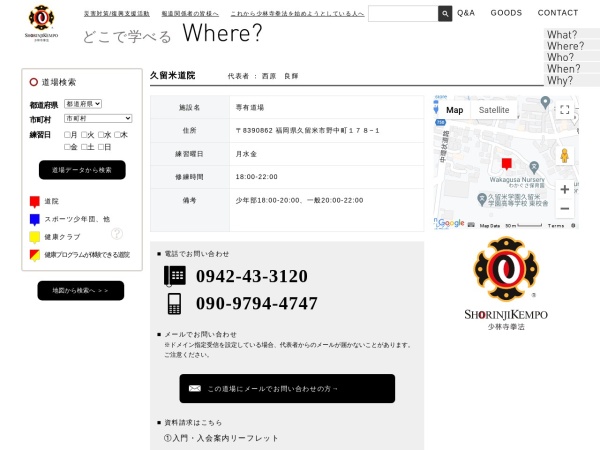600x450 pixels.
Task: Click the 18:00-22:00 training time cell
Action: [x=327, y=177]
